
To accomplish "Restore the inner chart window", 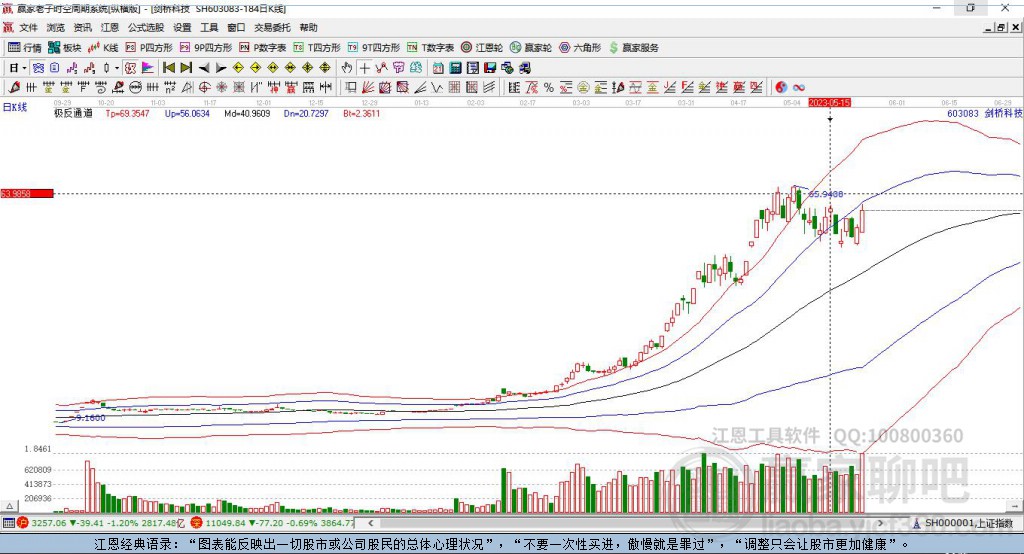I will coord(1001,27).
